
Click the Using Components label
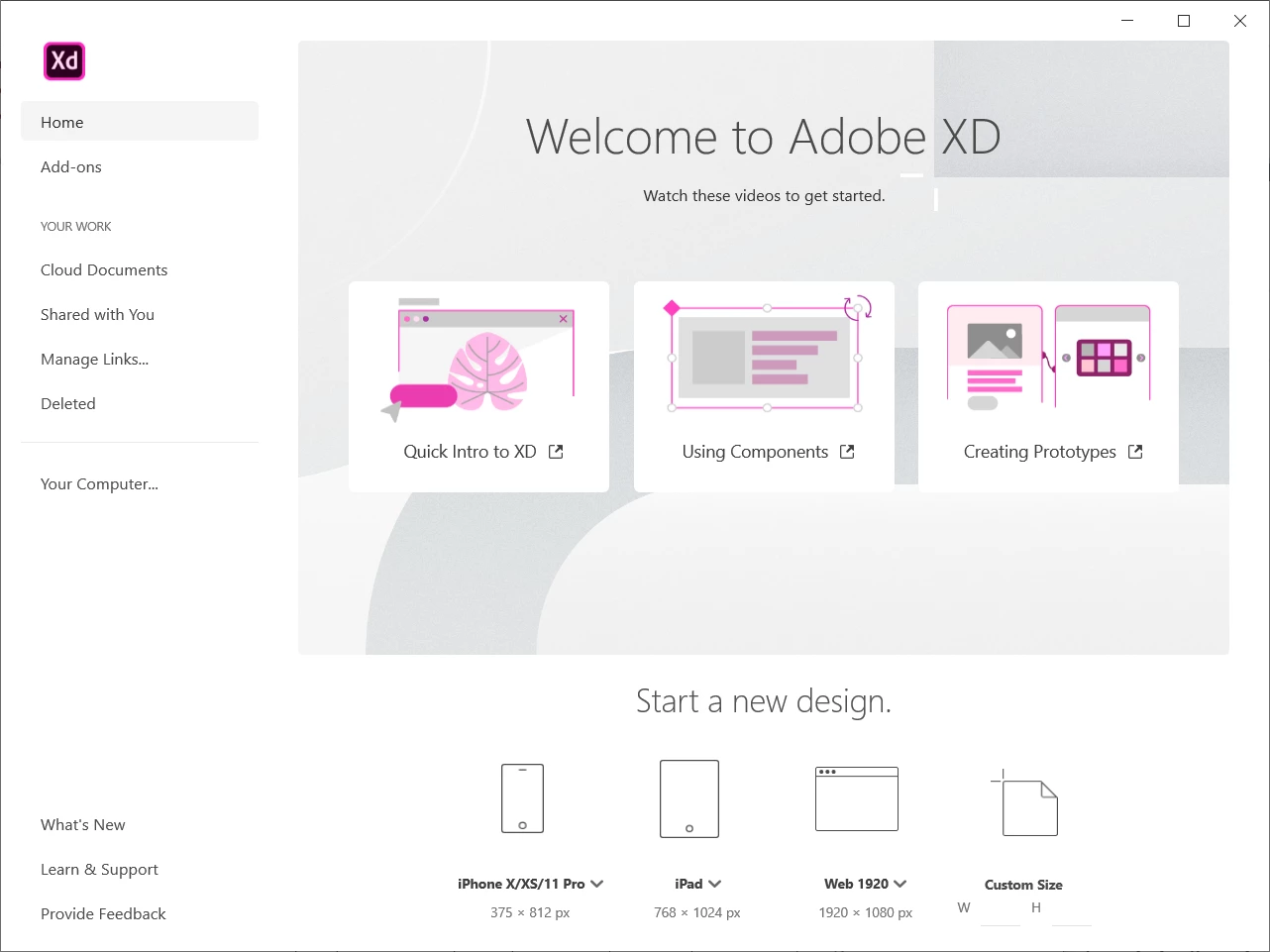tap(755, 452)
